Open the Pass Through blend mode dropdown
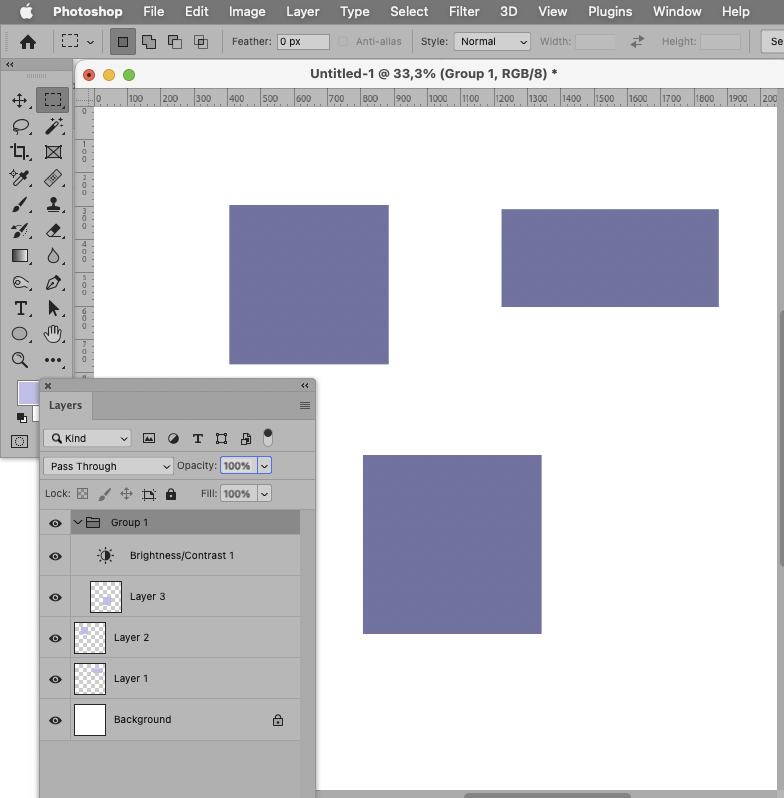Screen dimensions: 784x798 tap(108, 466)
